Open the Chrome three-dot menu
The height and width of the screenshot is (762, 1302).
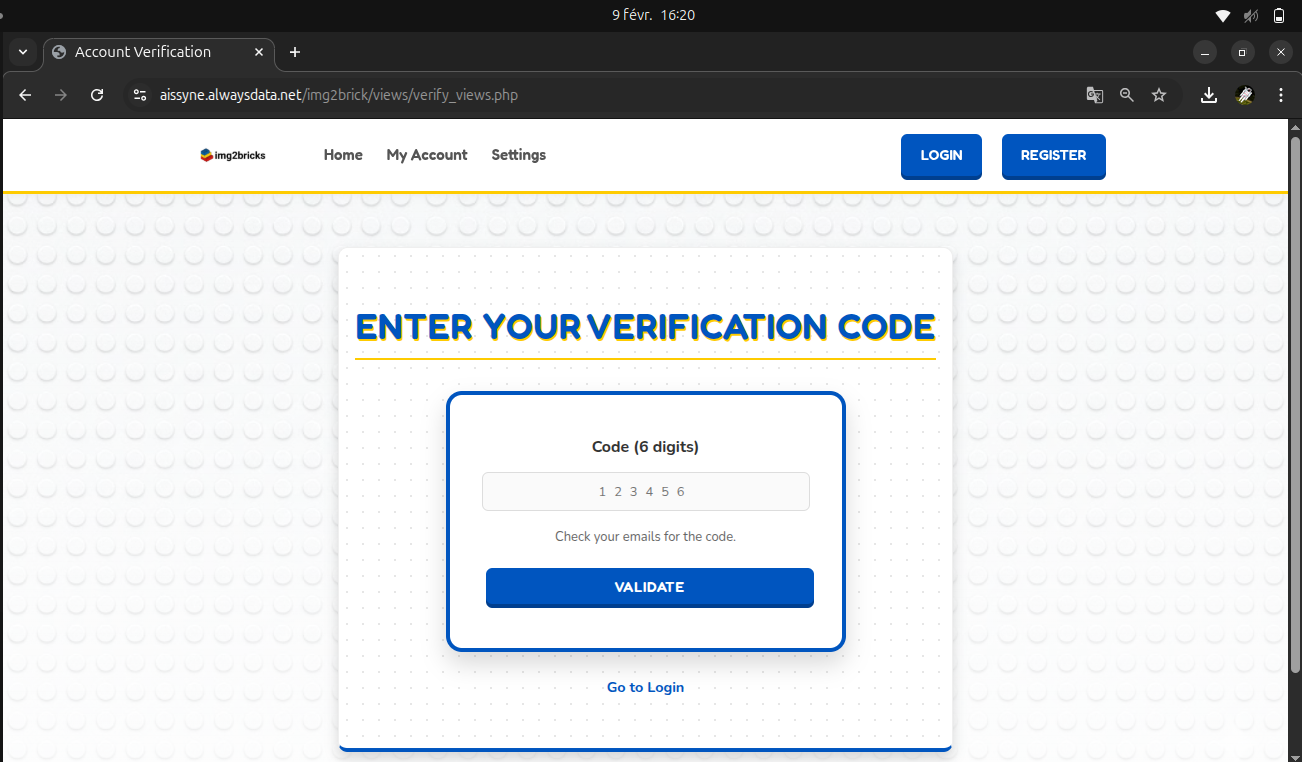pyautogui.click(x=1281, y=95)
